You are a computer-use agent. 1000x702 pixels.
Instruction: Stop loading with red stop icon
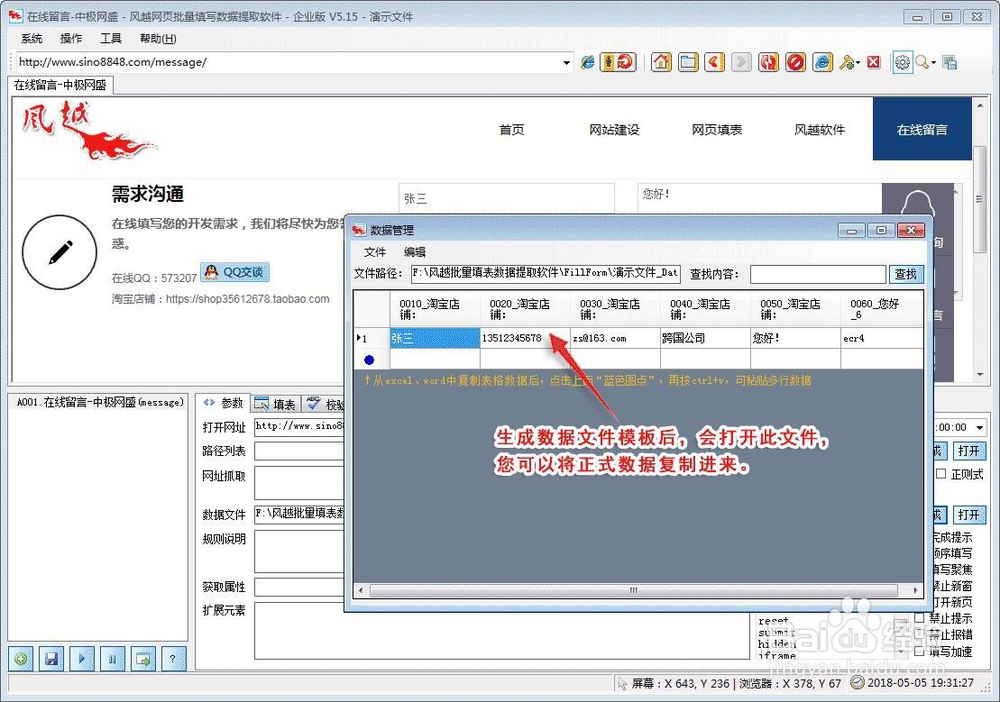795,62
